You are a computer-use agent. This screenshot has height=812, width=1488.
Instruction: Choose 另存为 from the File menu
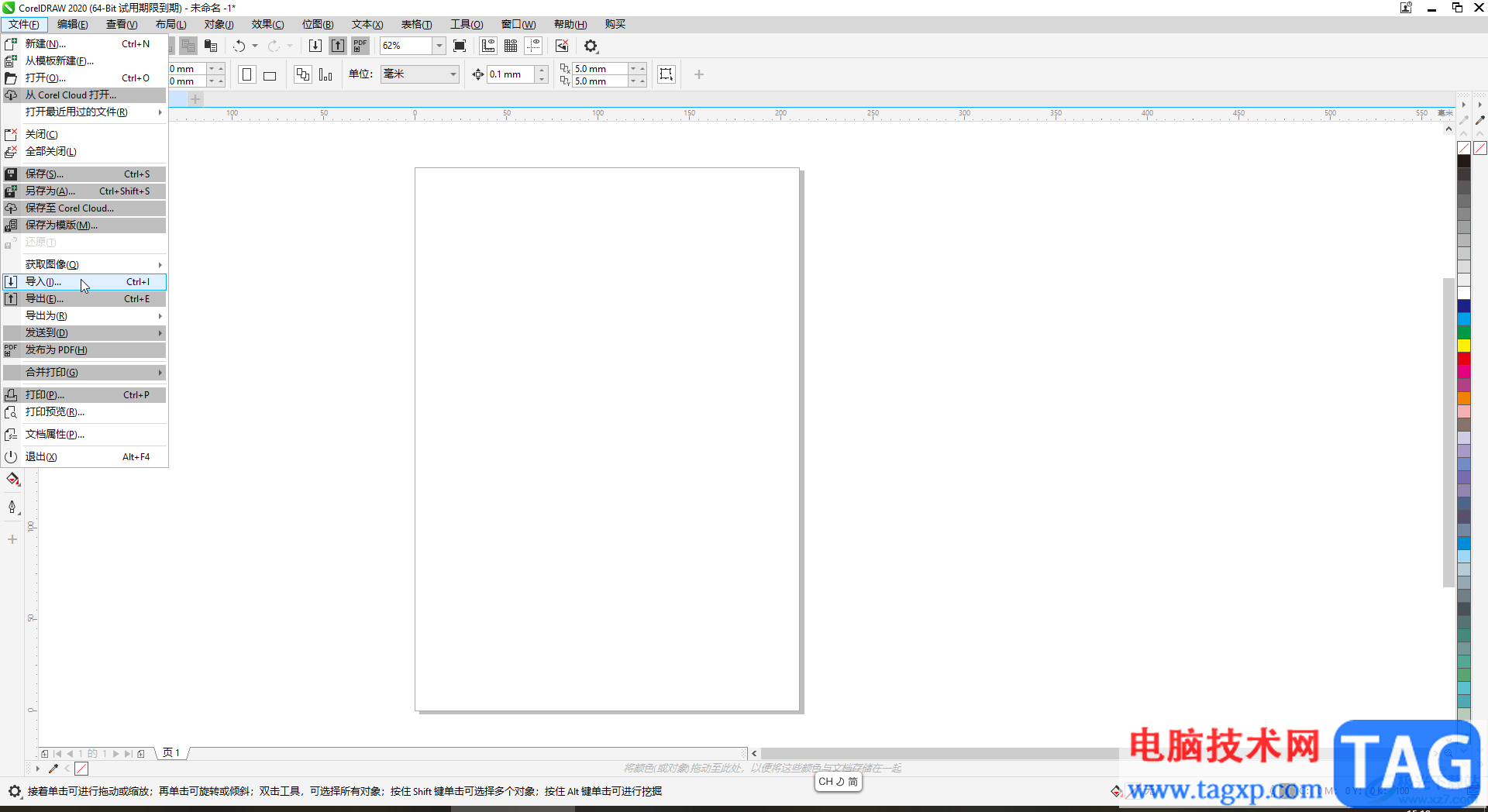click(x=84, y=191)
